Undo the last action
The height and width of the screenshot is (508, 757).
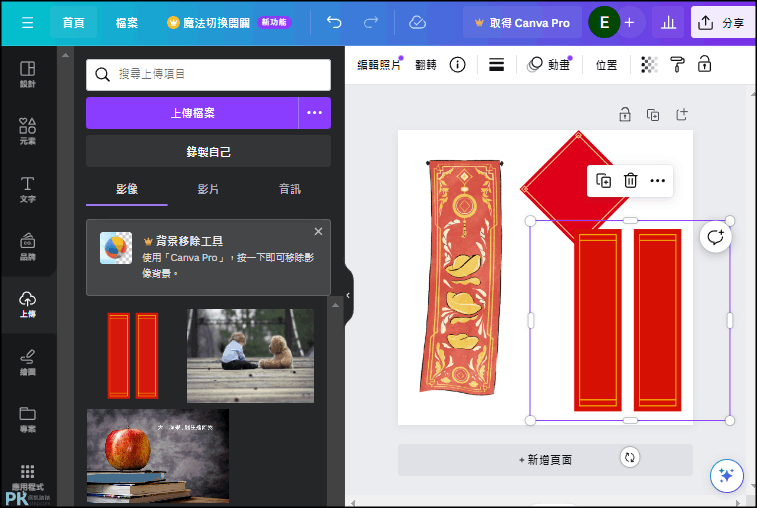pyautogui.click(x=334, y=22)
